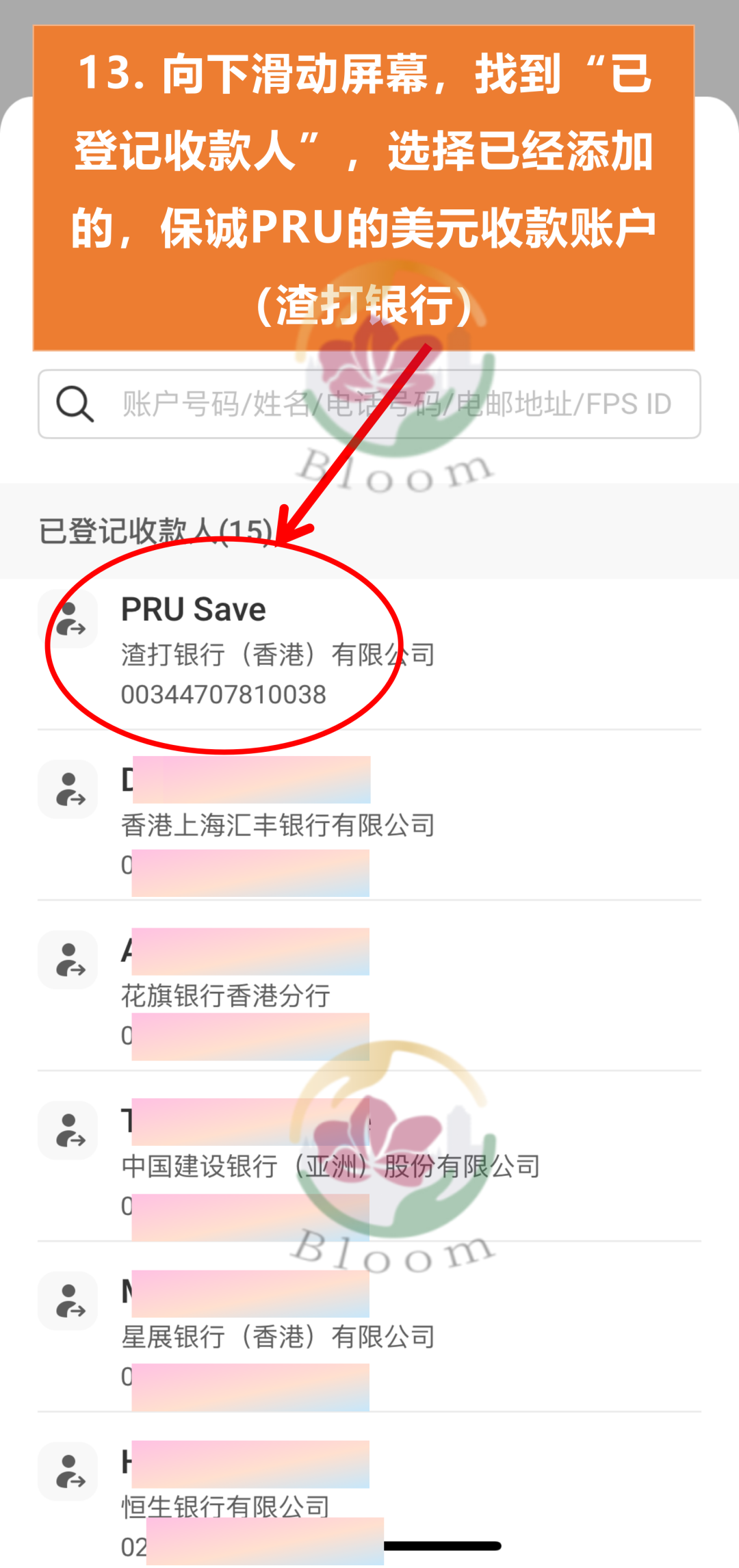Click the orange step 13 instruction banner

(364, 188)
